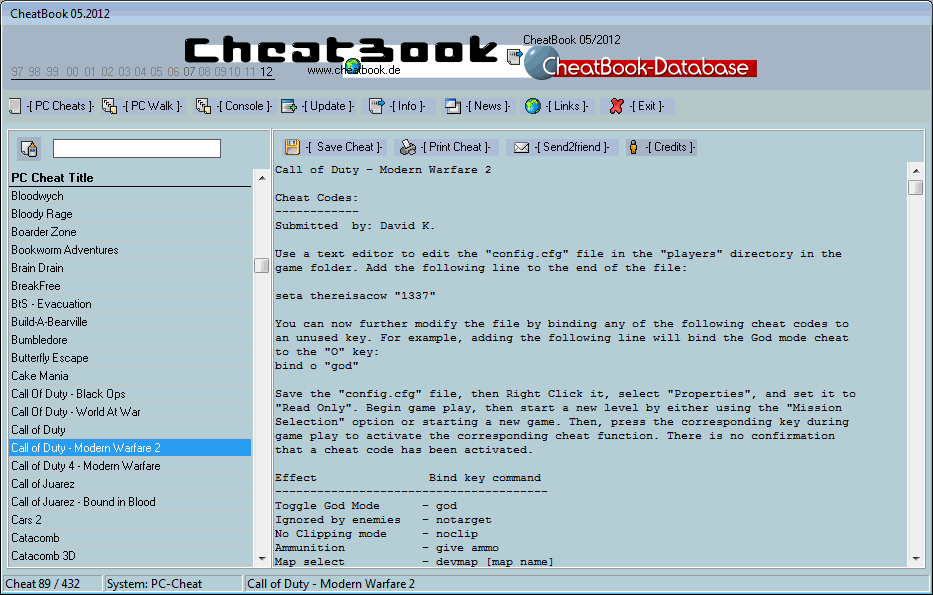
Task: Select -[ Update ]- in the toolbar
Action: (328, 107)
